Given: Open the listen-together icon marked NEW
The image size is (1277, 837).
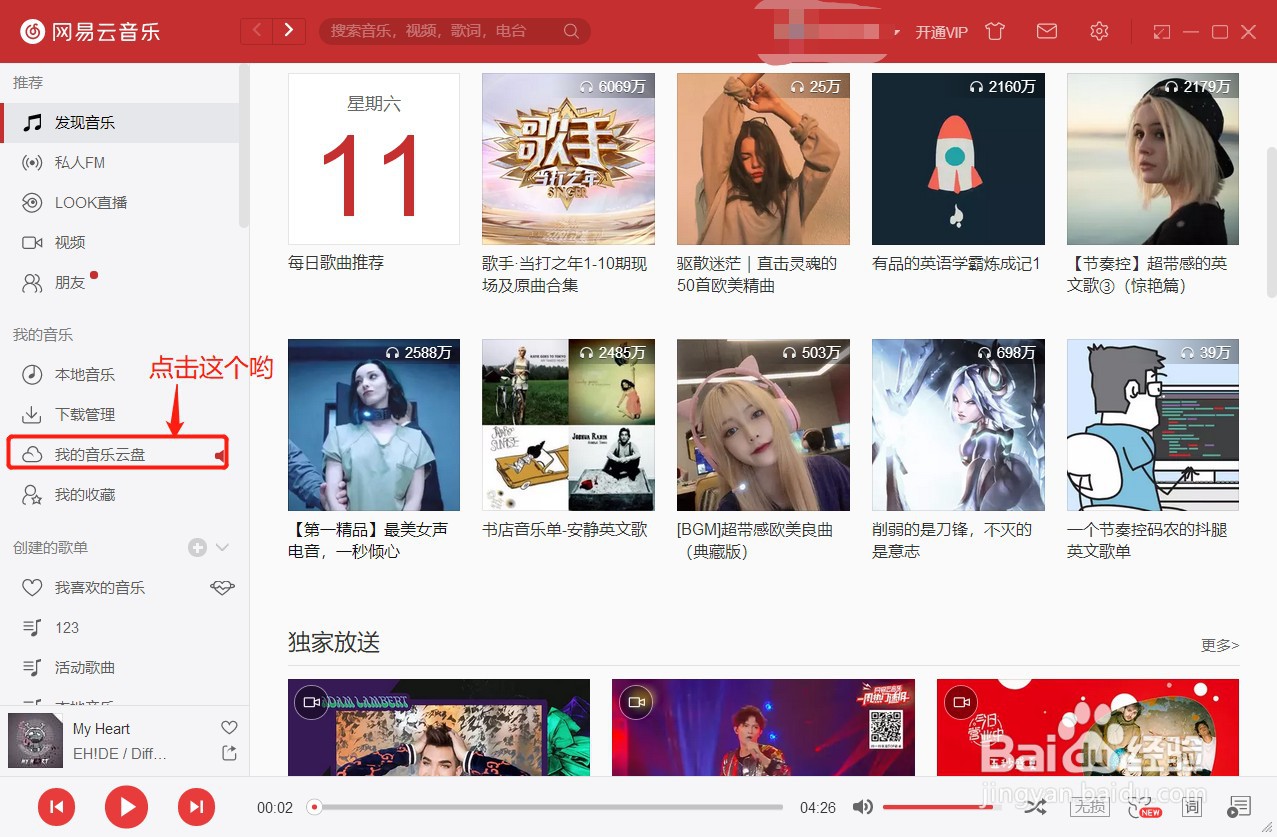Looking at the screenshot, I should coord(1142,807).
